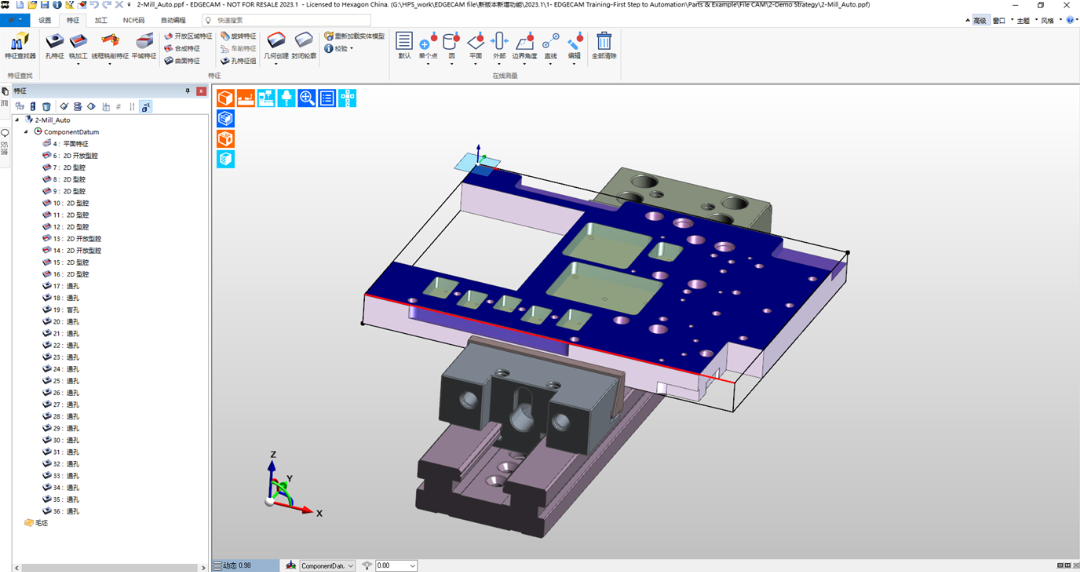Screen dimensions: 1080x572
Task: Select tree item 4: 平面特征
Action: (x=65, y=144)
